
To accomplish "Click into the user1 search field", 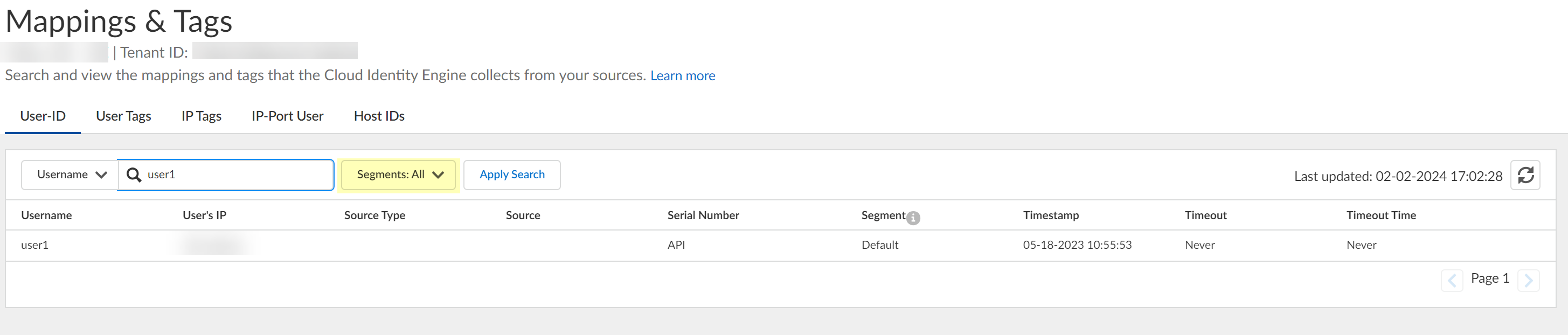I will coord(238,175).
